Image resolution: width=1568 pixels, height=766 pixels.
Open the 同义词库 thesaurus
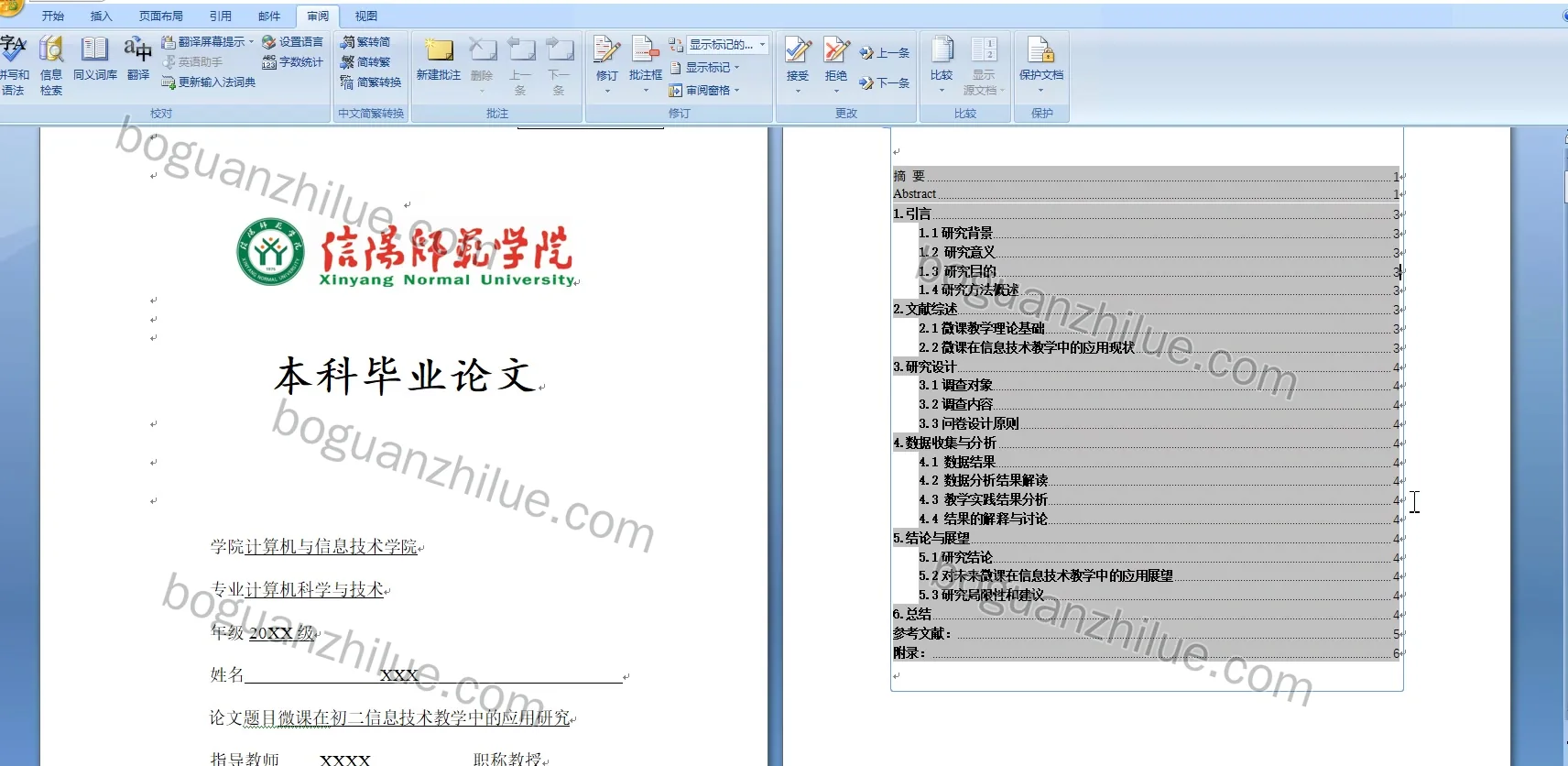pos(95,59)
